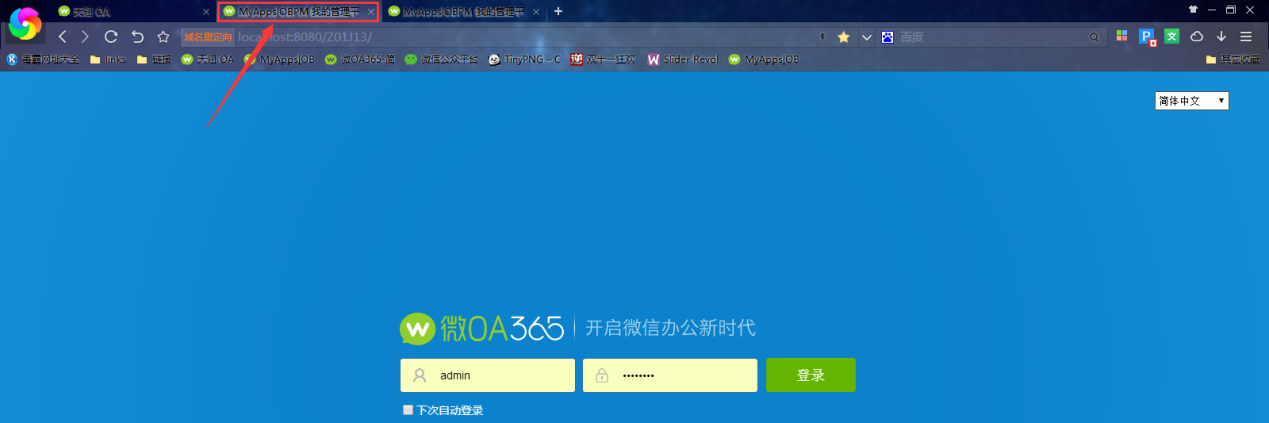Image resolution: width=1269 pixels, height=423 pixels.
Task: Open the first MyApps|OB bookmark
Action: (x=279, y=59)
